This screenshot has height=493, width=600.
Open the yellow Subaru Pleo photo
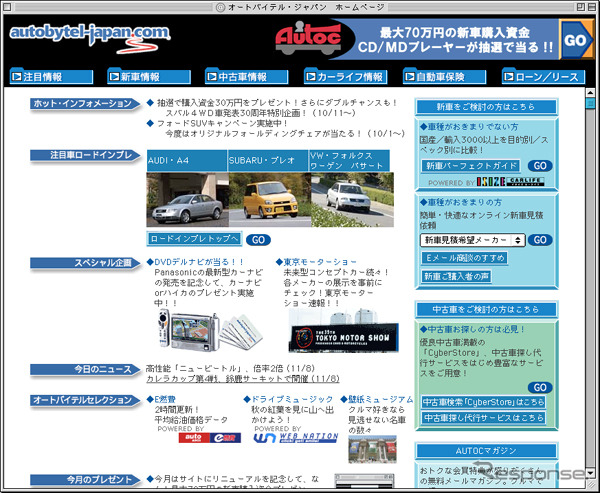(270, 200)
